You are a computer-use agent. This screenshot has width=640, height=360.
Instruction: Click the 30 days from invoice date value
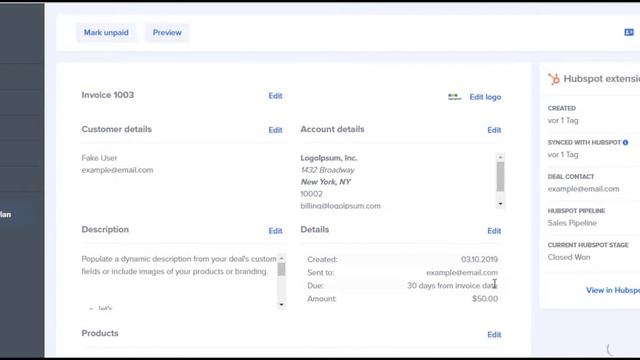(x=452, y=286)
